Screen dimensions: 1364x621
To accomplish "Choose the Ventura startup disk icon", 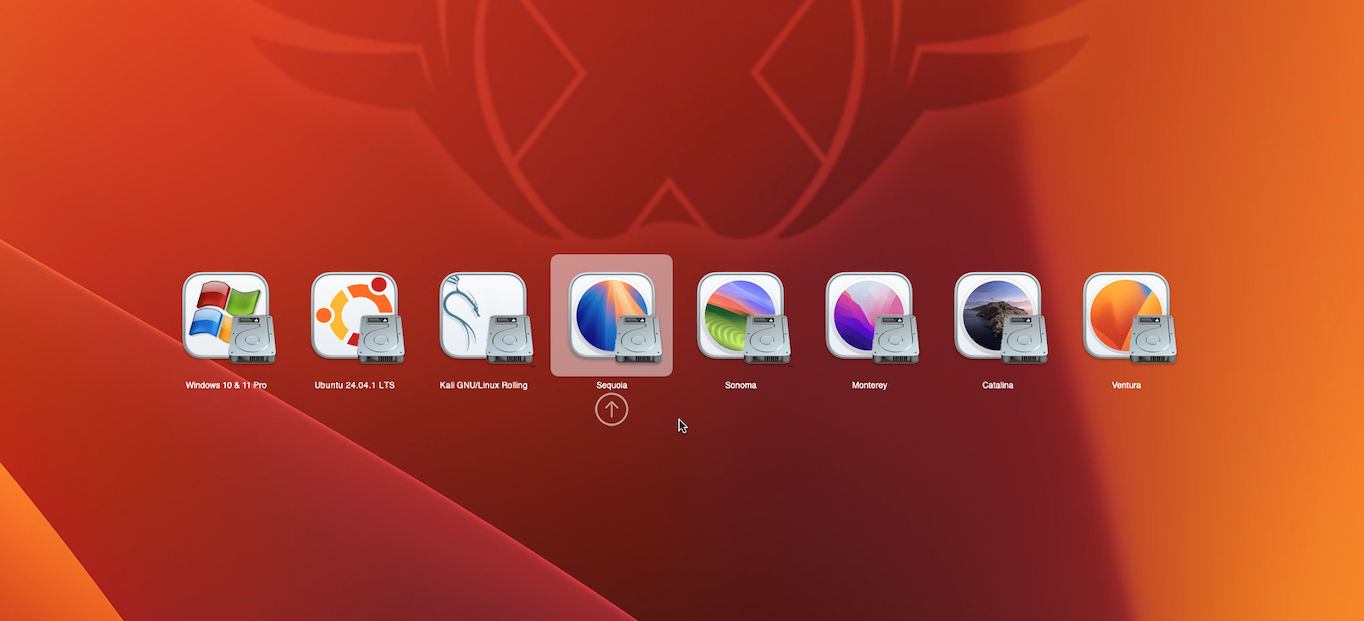I will pos(1129,317).
